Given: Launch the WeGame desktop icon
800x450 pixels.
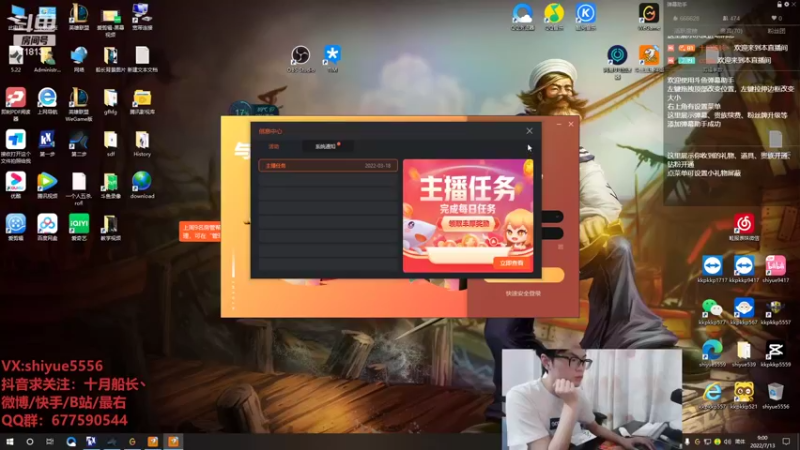Looking at the screenshot, I should [648, 16].
